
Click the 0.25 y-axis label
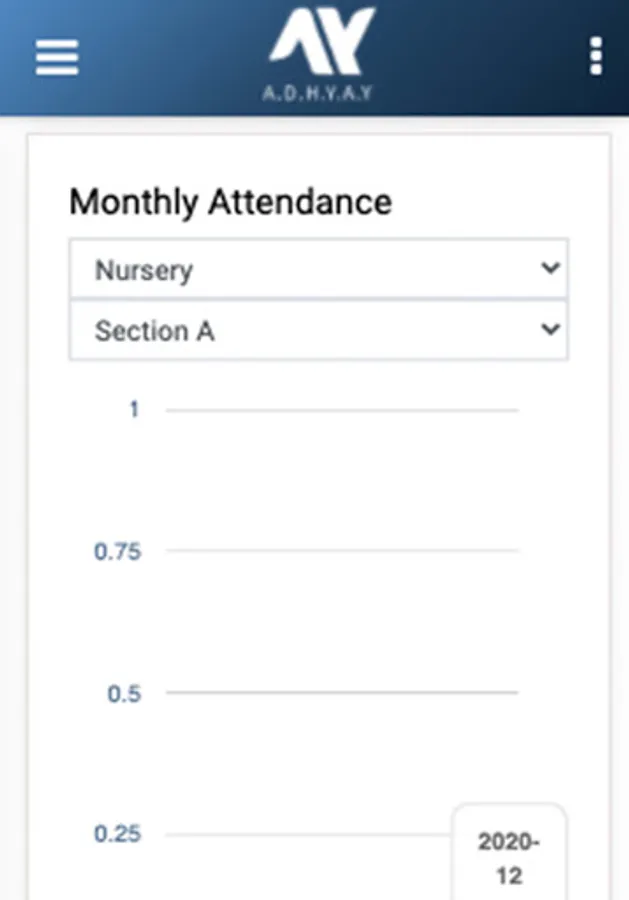[x=117, y=834]
